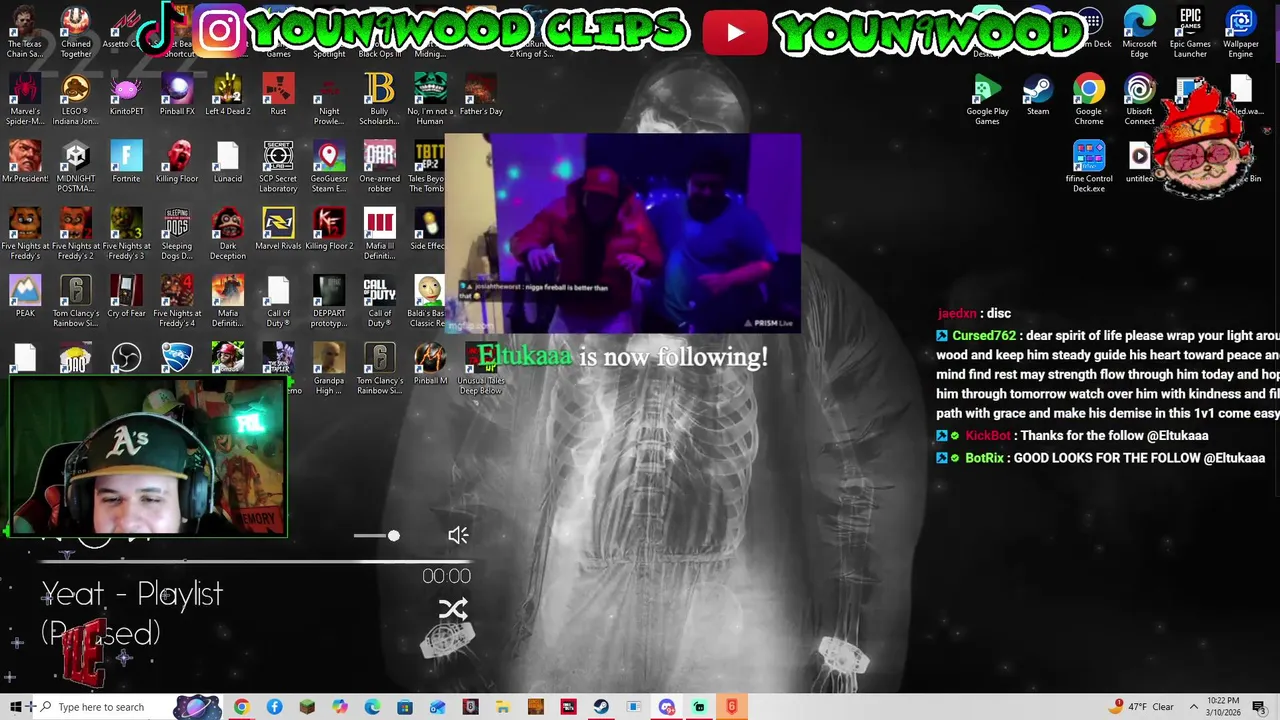The image size is (1280, 720).
Task: Open the Fortnite shortcut
Action: (x=126, y=163)
